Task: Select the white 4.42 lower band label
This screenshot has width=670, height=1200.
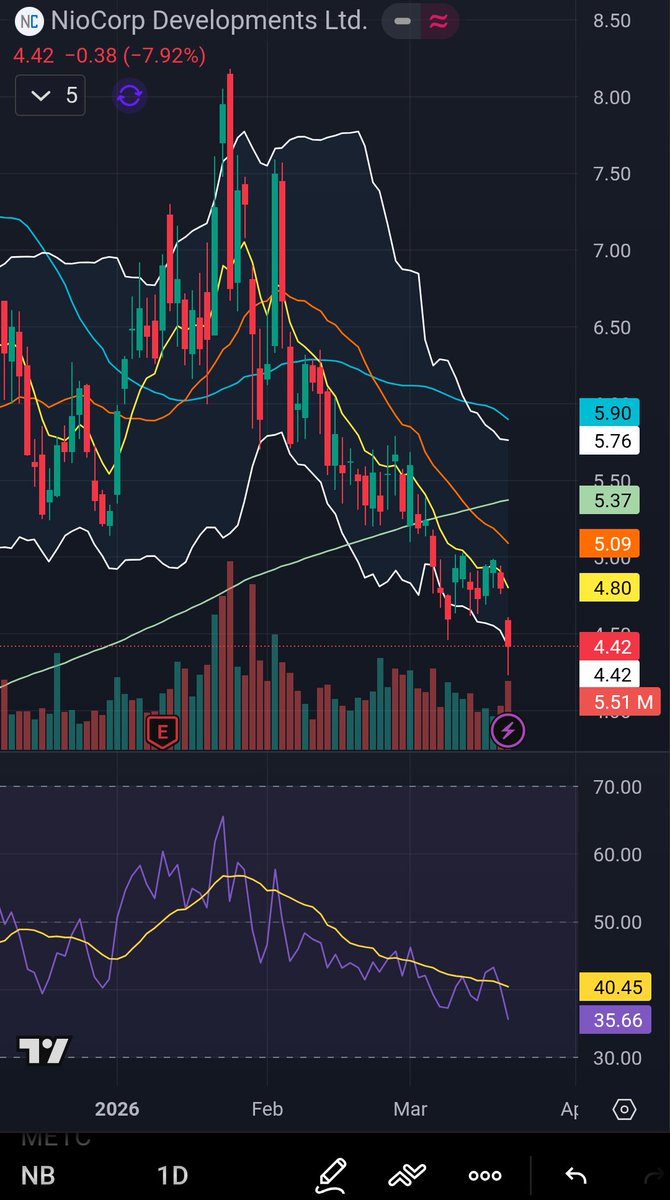Action: (x=610, y=675)
